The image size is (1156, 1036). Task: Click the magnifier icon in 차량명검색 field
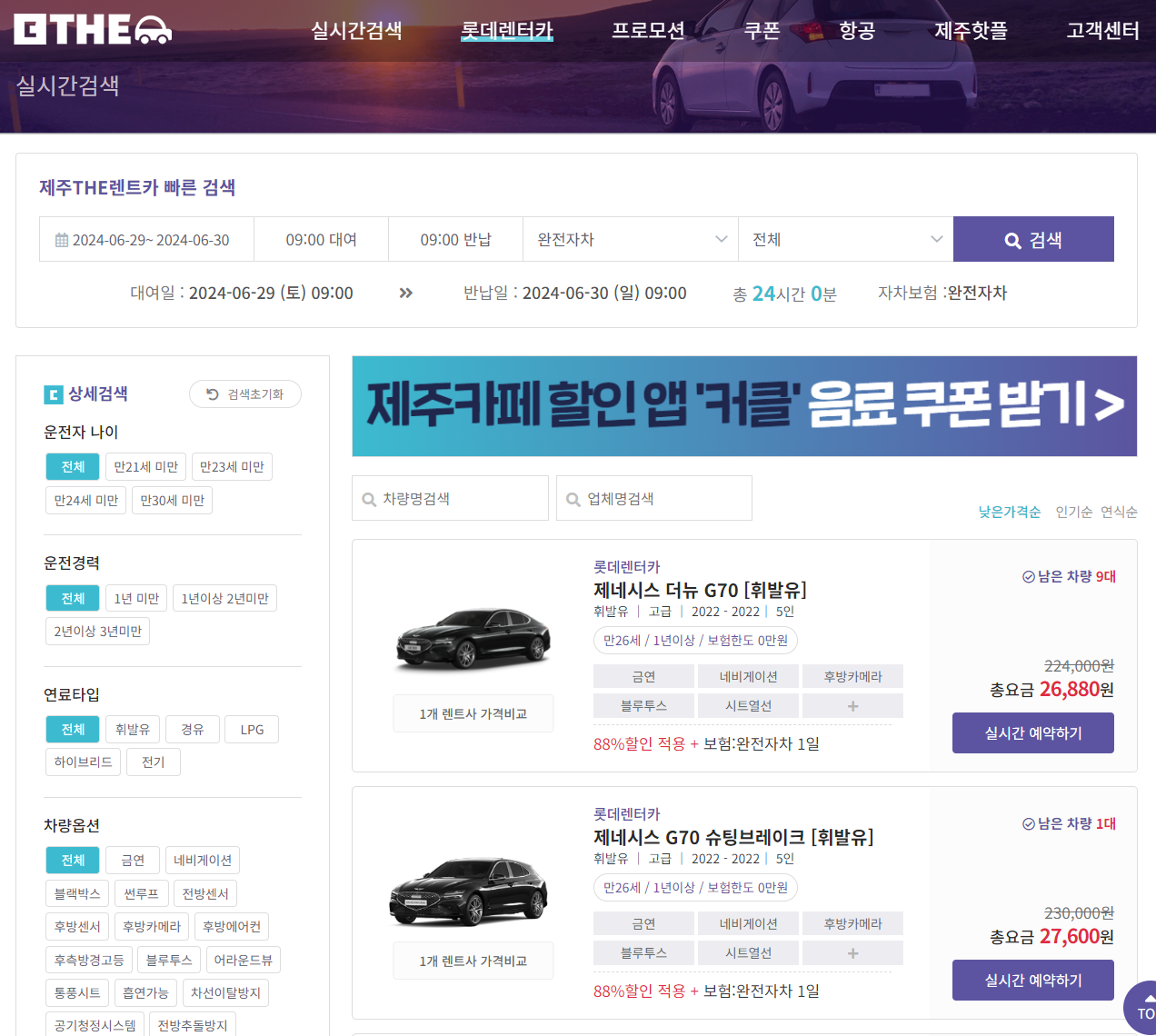pos(369,500)
